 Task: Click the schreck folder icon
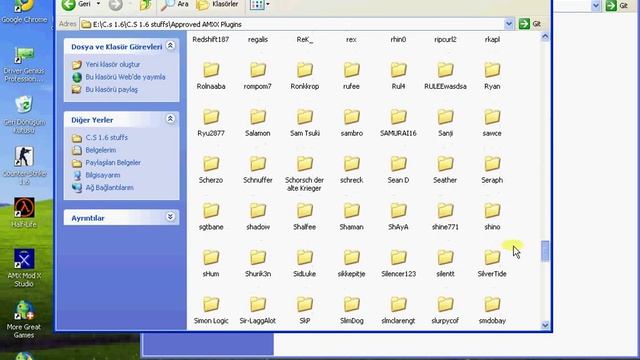pyautogui.click(x=351, y=164)
